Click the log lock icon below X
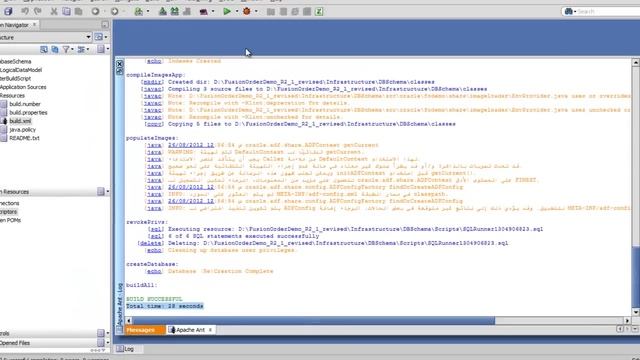The image size is (640, 360). pyautogui.click(x=120, y=71)
